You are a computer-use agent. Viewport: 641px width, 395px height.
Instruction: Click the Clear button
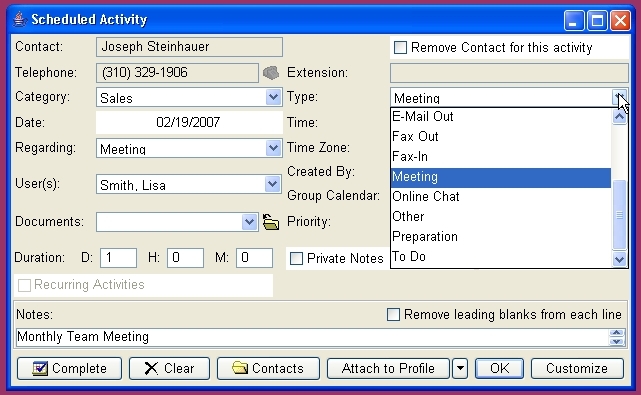coord(169,368)
